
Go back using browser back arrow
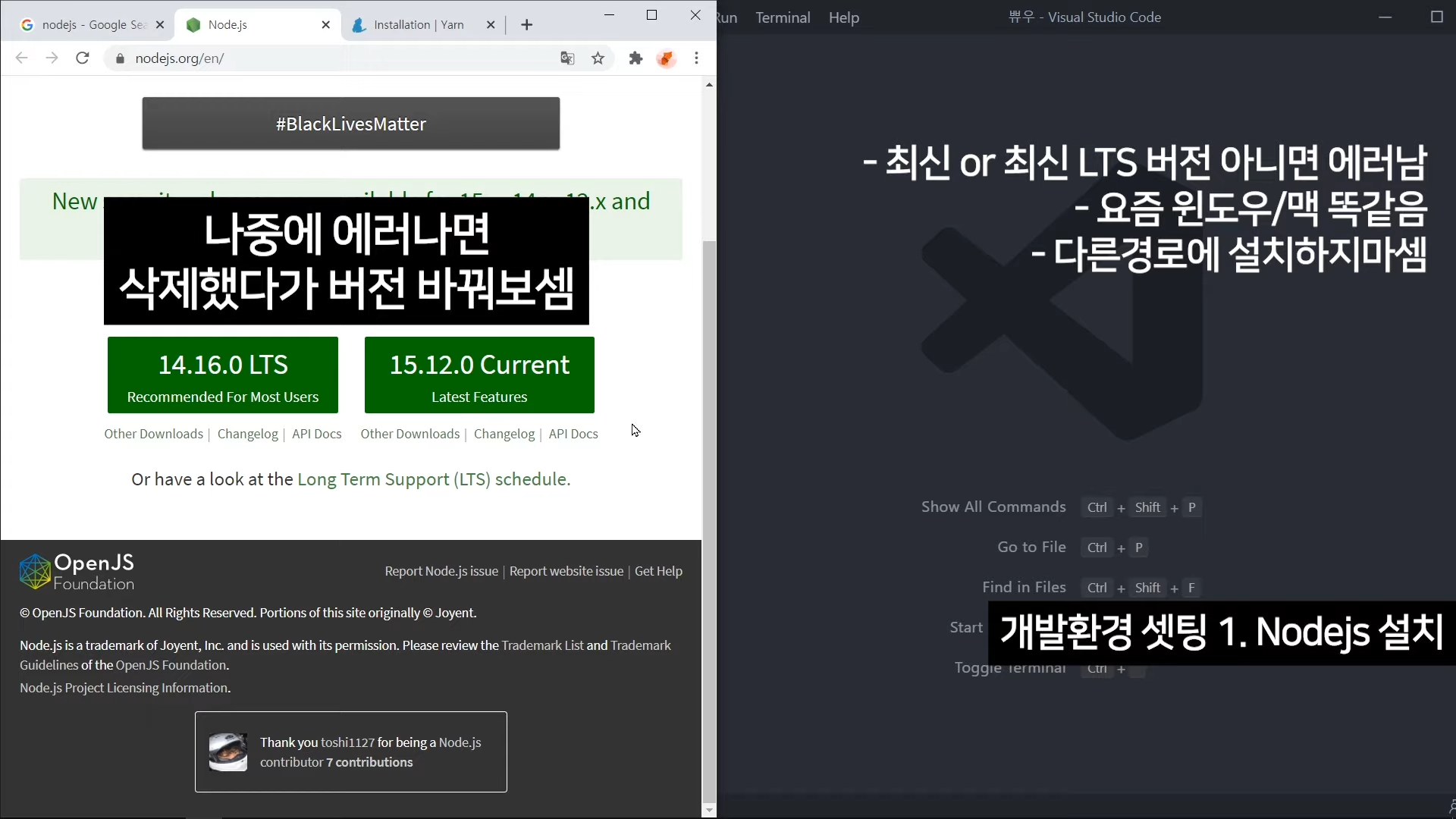tap(21, 58)
